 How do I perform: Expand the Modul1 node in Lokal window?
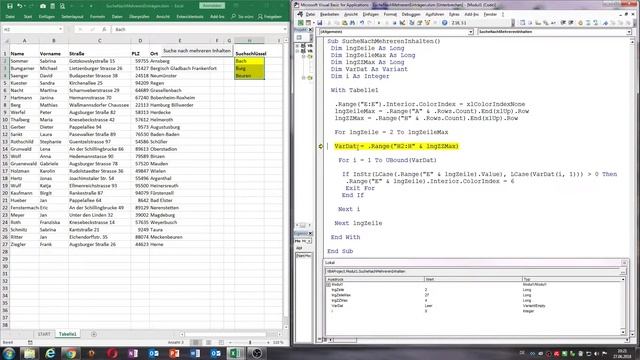tap(329, 284)
